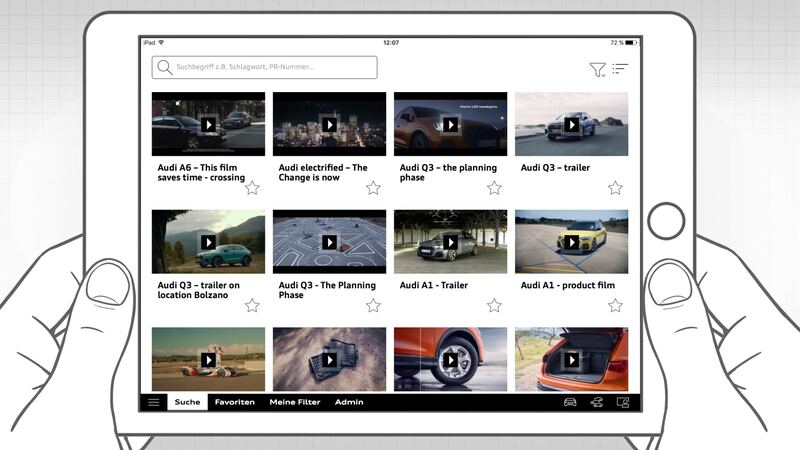Play the Audi A1 - product film

coord(571,242)
